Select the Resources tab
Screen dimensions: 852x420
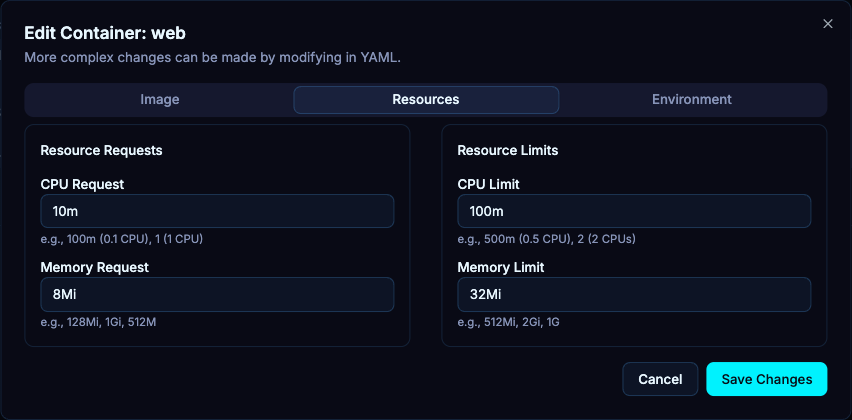pos(426,100)
